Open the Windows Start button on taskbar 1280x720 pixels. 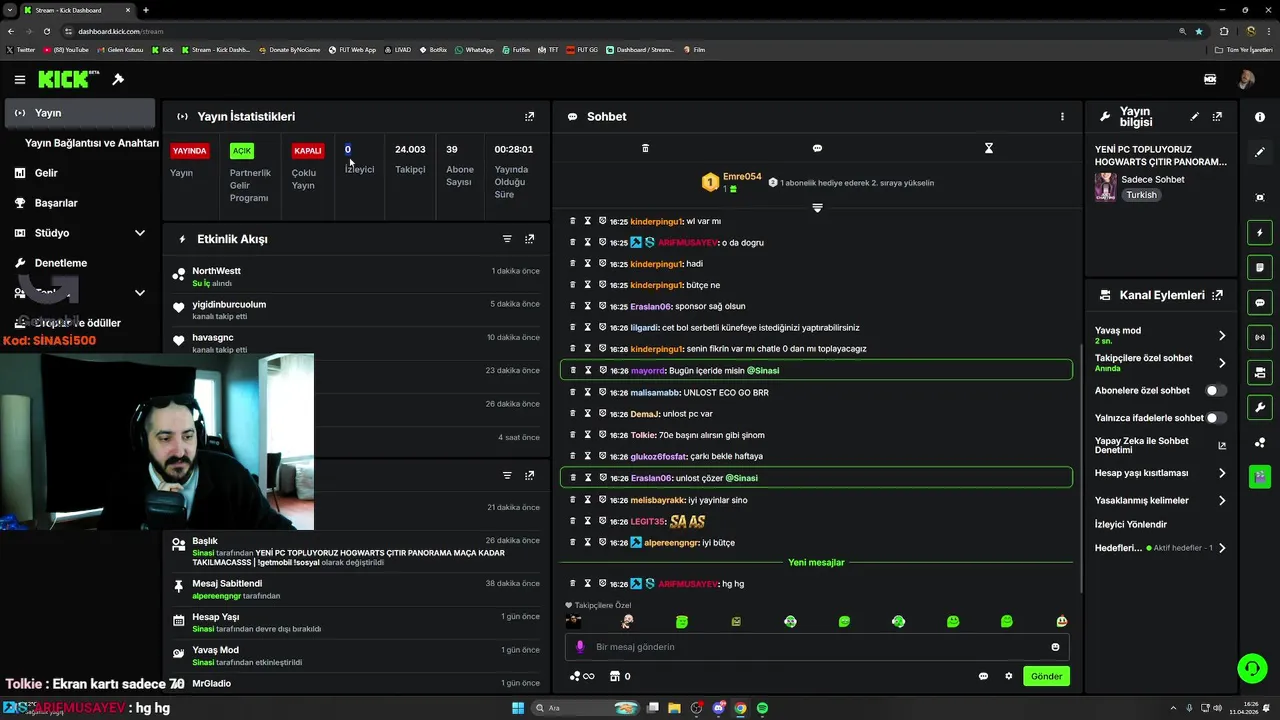click(x=518, y=708)
